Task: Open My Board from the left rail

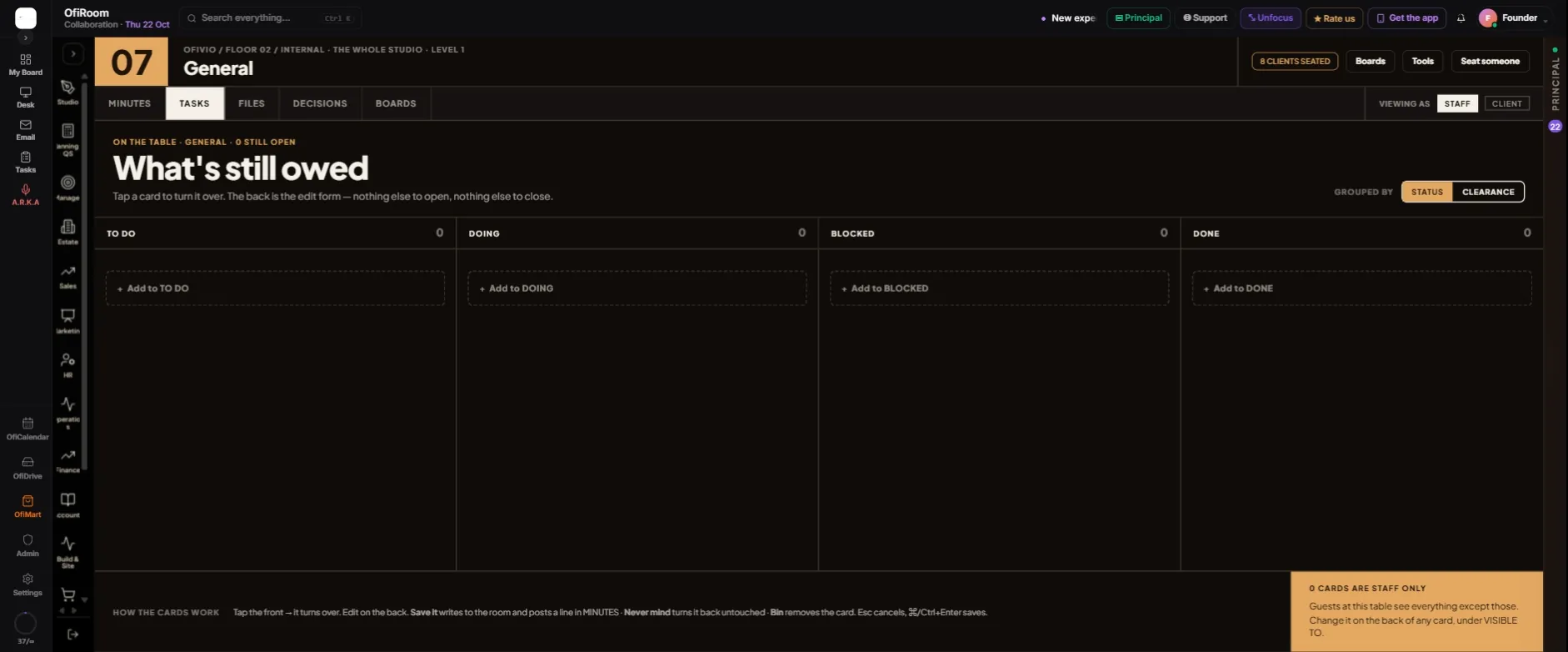Action: click(26, 64)
